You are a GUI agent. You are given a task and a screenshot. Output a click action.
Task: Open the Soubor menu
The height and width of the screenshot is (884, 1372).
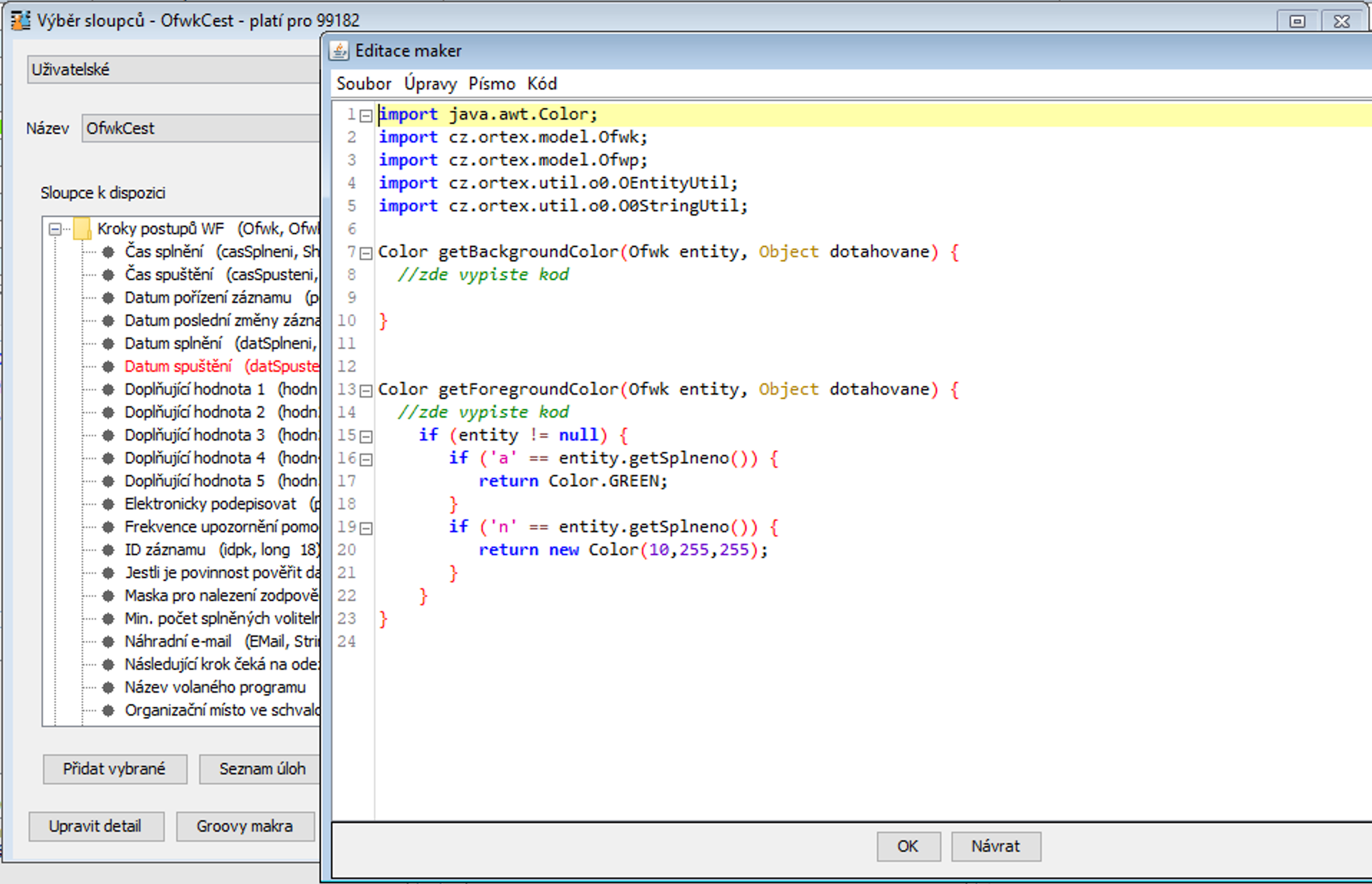[x=363, y=84]
